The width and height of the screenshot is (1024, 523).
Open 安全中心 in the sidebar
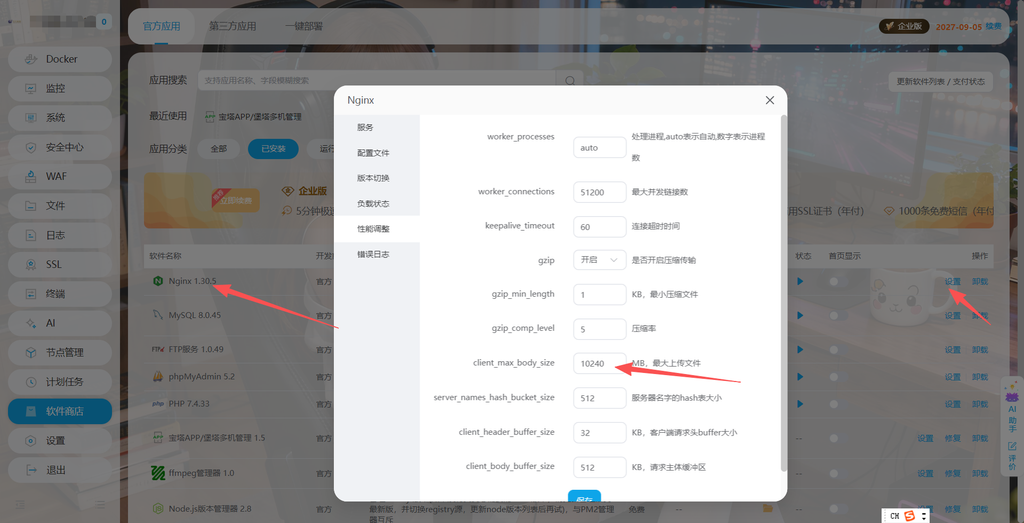59,147
